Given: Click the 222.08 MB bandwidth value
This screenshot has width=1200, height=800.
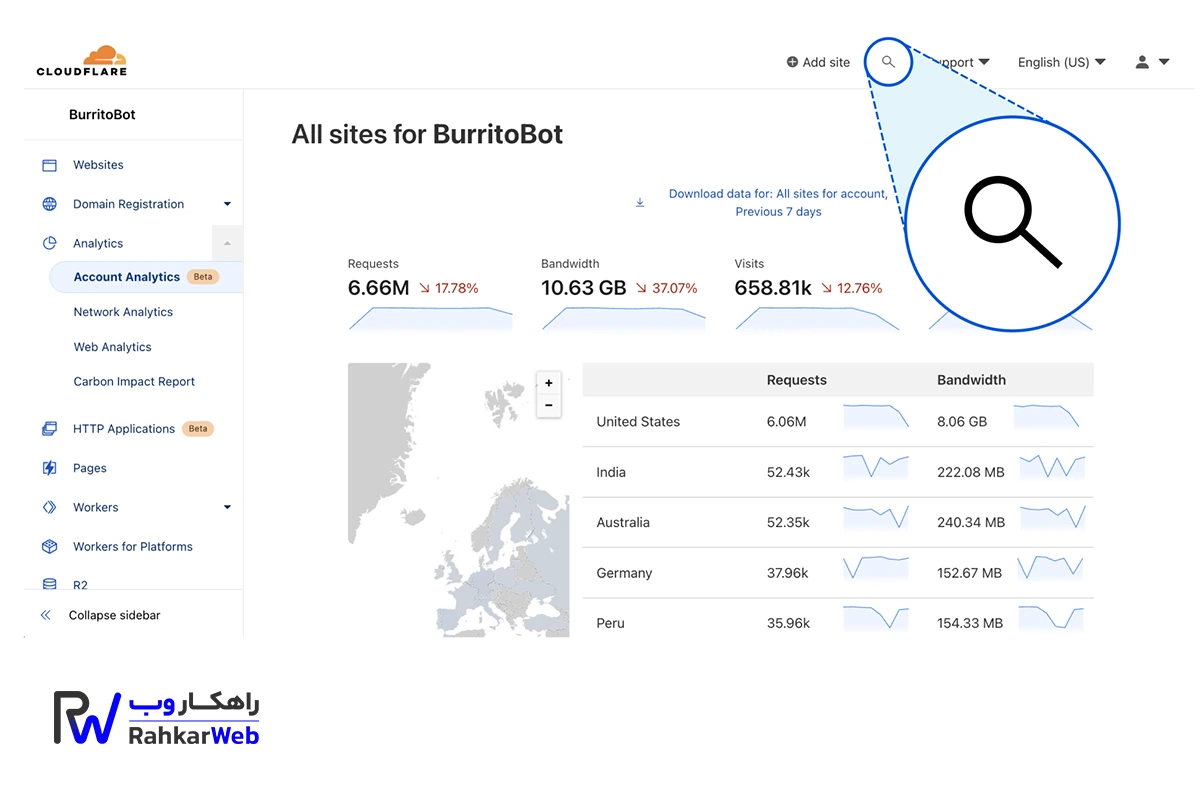Looking at the screenshot, I should (971, 472).
